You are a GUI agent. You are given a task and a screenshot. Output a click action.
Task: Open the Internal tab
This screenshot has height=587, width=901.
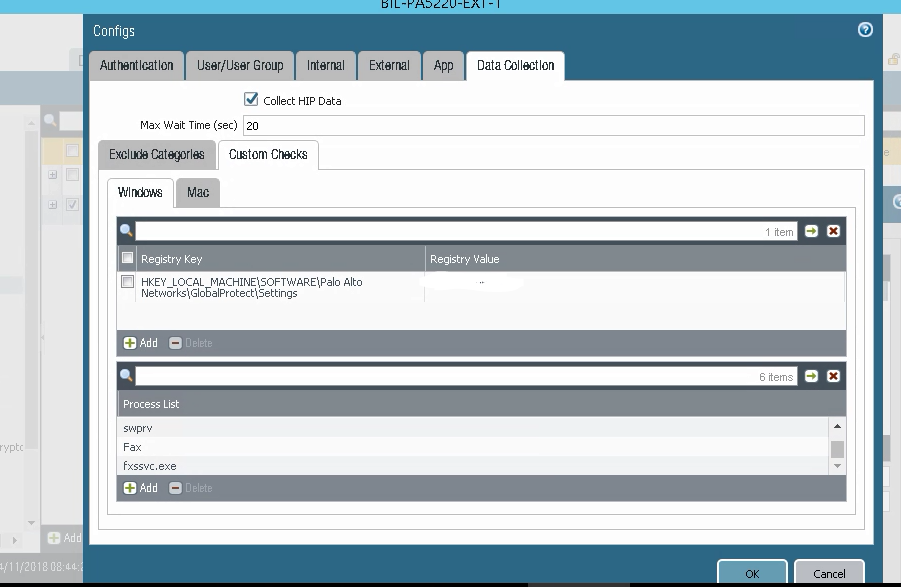[326, 65]
